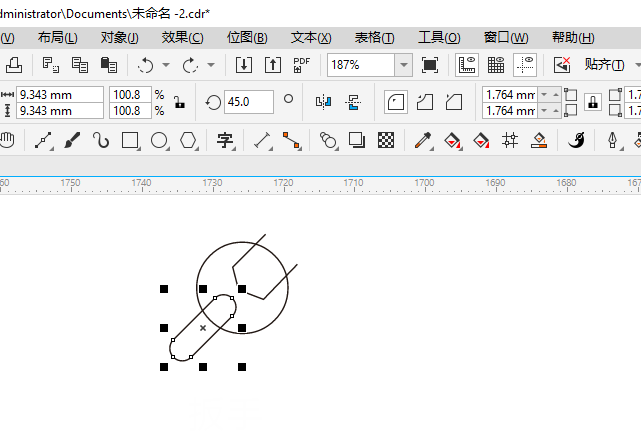The image size is (641, 437).
Task: Undo the last action with the Undo arrow
Action: tap(146, 65)
